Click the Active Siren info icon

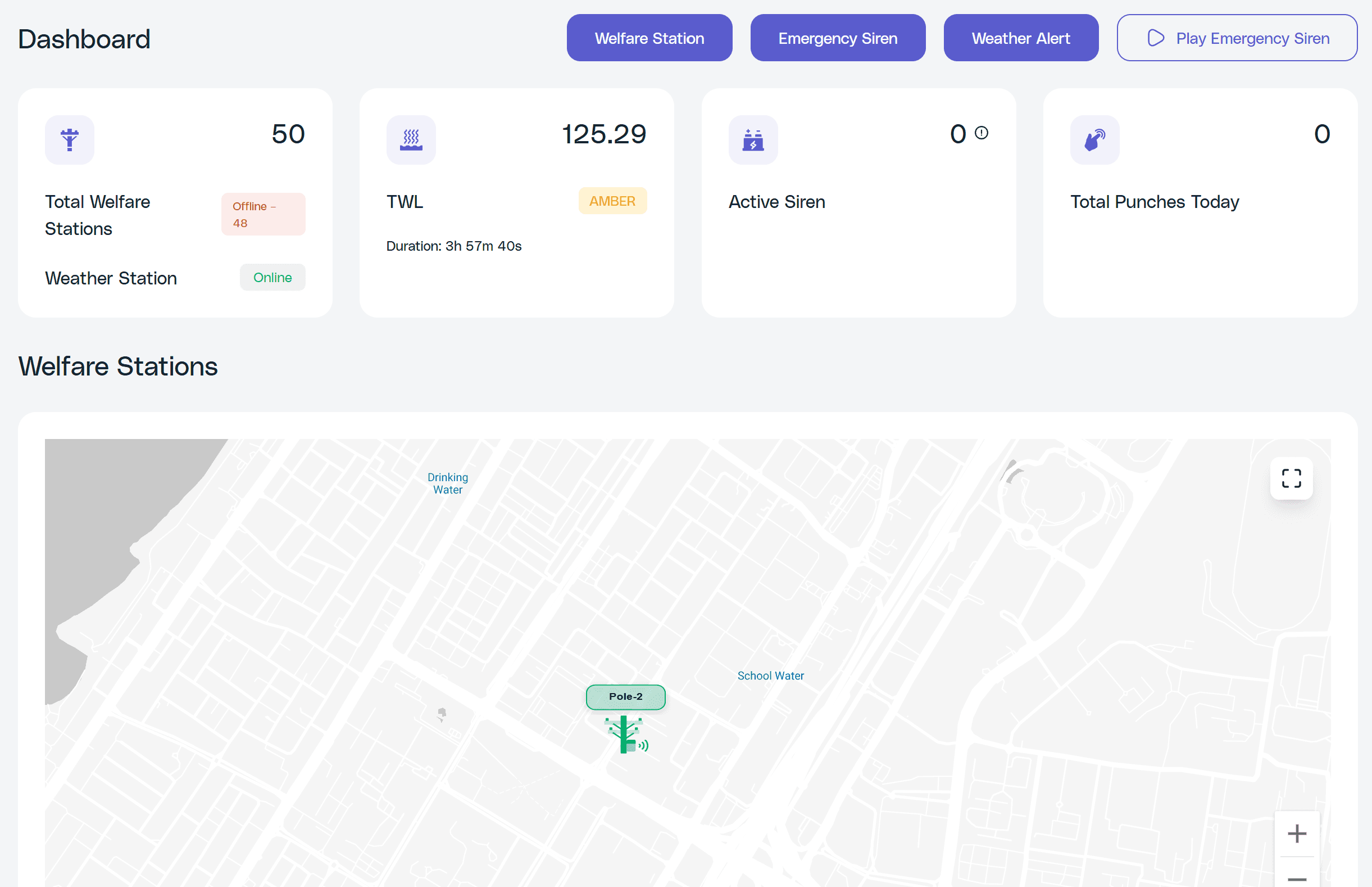pos(981,133)
